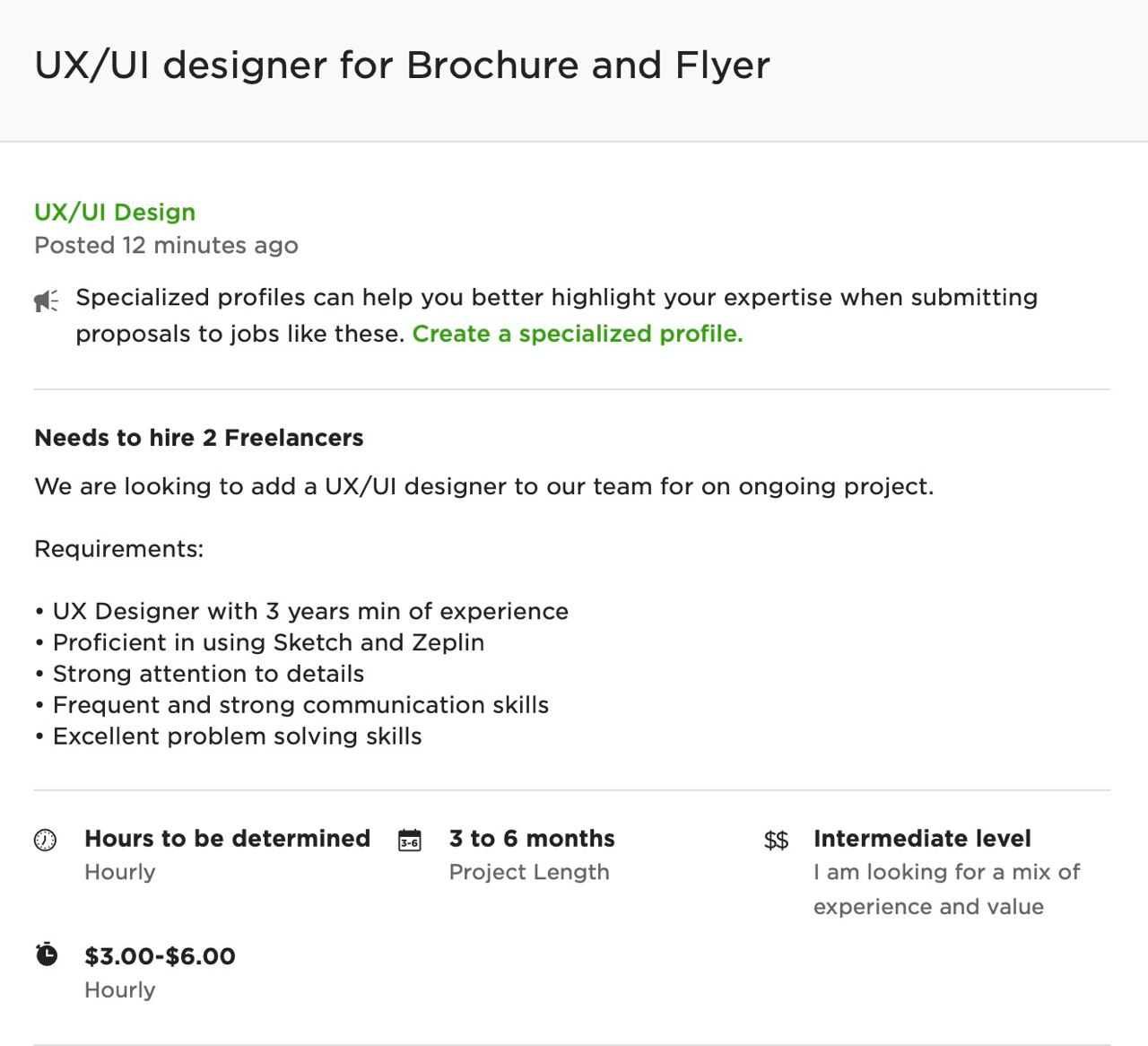The image size is (1148, 1046).
Task: Click the megaphone icon beside specialized profiles note
Action: point(47,301)
